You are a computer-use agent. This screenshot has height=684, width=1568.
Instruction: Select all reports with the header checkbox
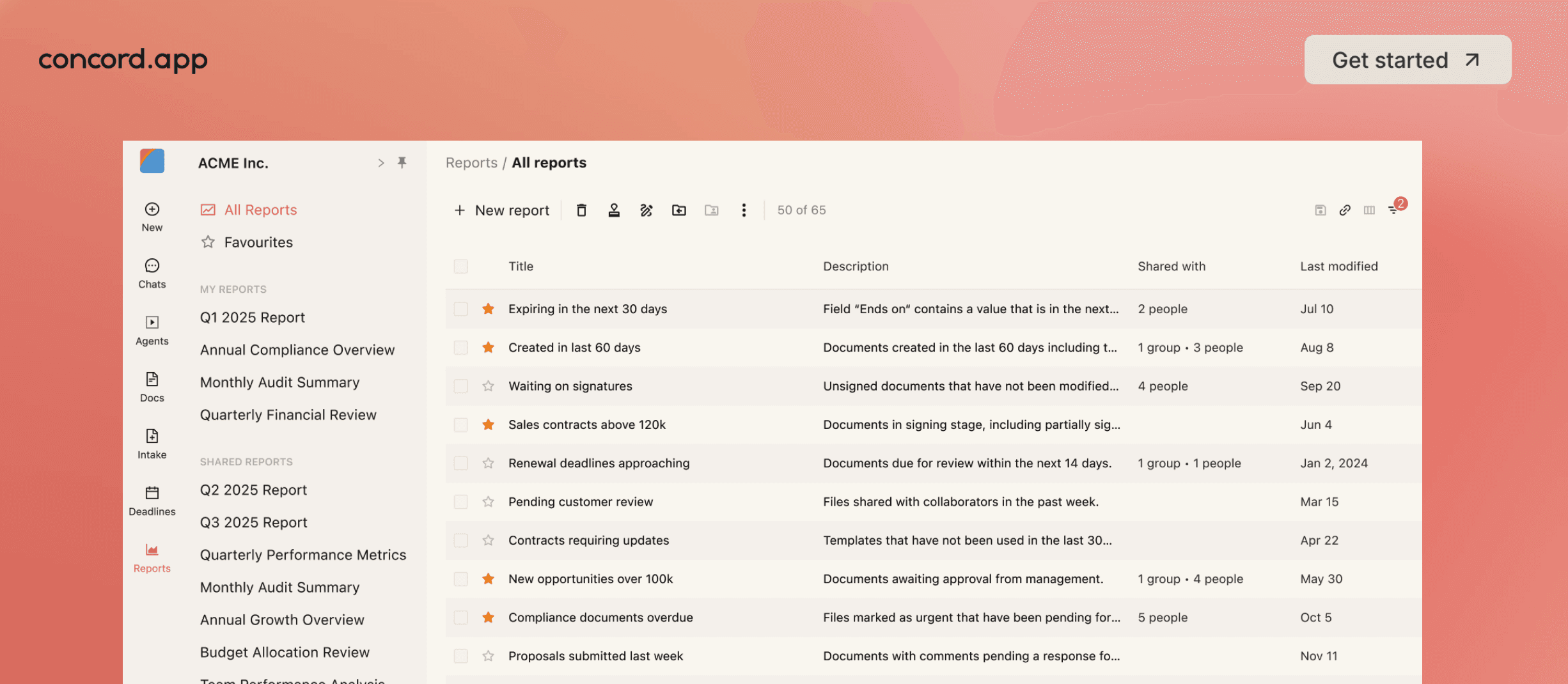tap(460, 266)
